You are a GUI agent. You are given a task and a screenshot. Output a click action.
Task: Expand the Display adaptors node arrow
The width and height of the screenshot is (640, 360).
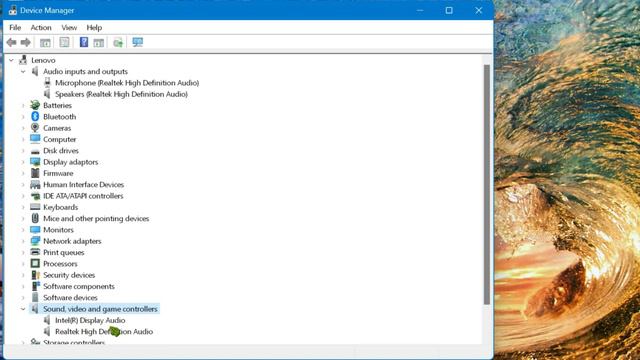[23, 162]
